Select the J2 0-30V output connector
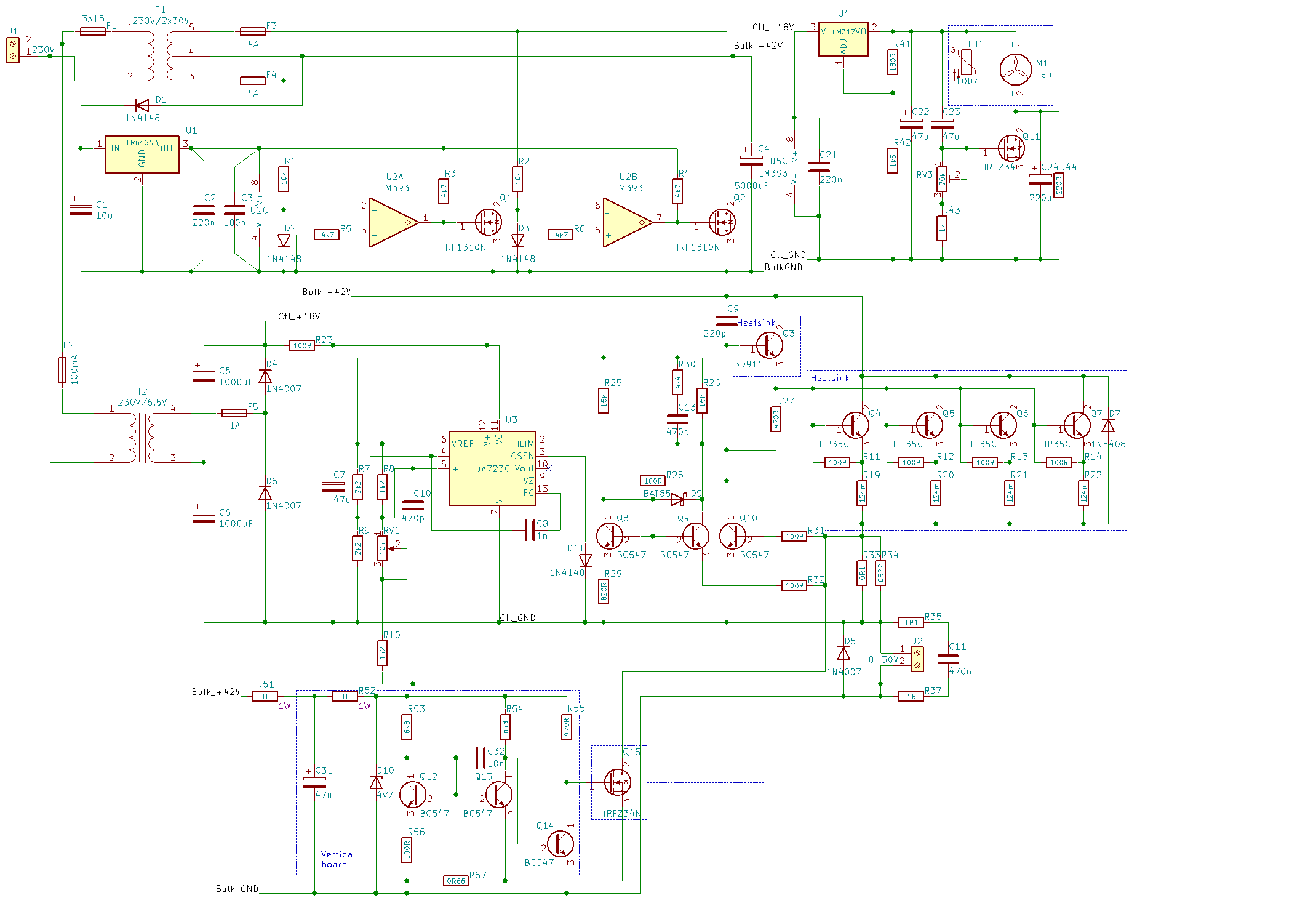1316x898 pixels. (917, 659)
